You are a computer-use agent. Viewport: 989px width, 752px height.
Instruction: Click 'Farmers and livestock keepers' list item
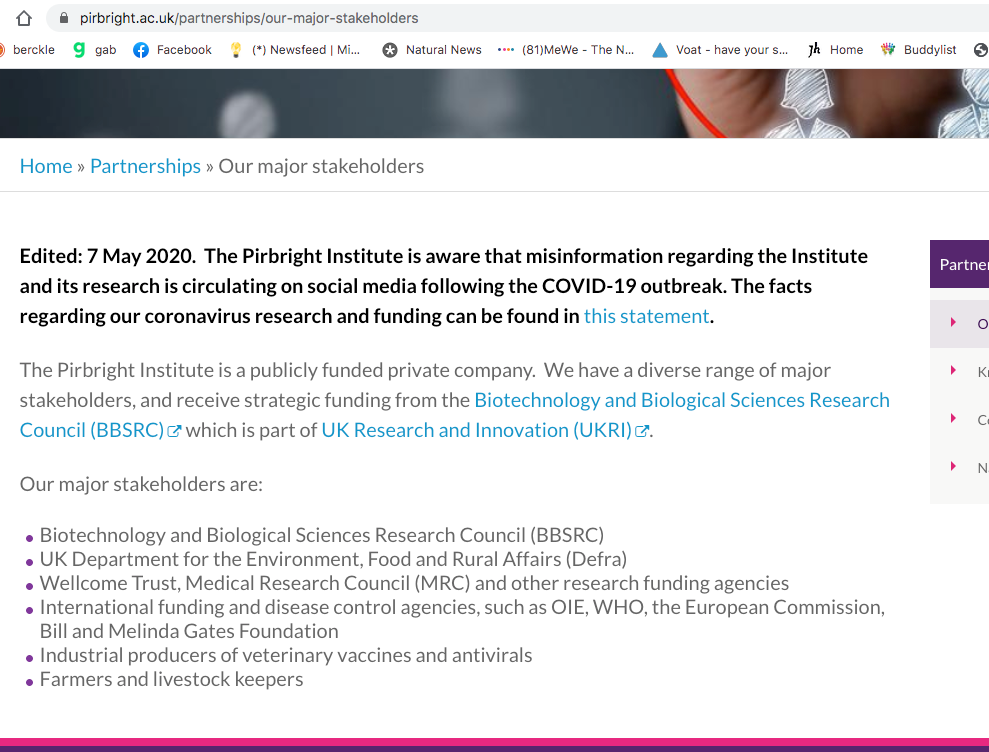tap(172, 679)
